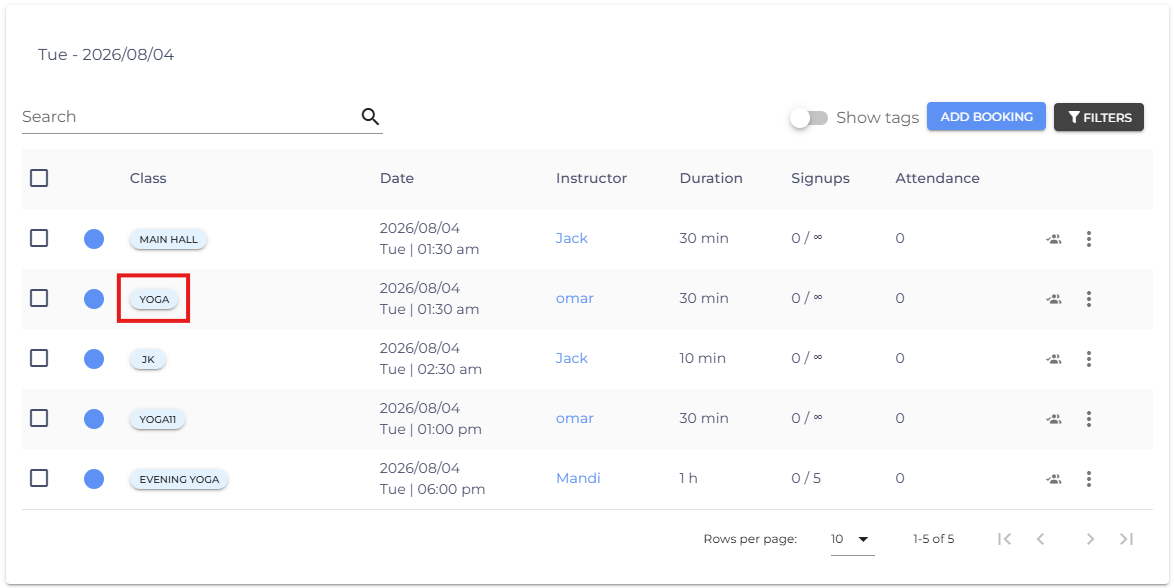Click the JK class chip
1174x588 pixels.
coord(147,360)
